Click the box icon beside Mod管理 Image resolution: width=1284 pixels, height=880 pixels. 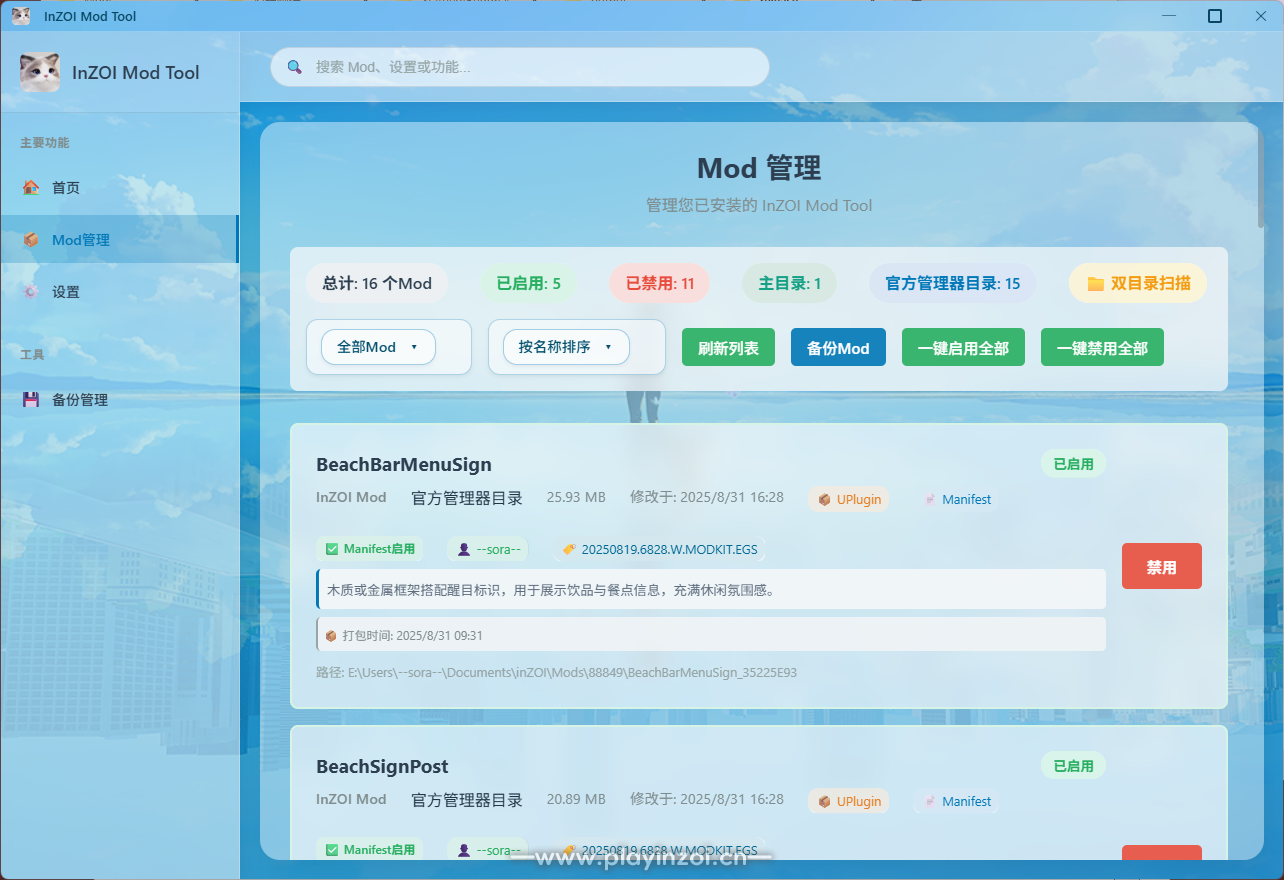31,240
